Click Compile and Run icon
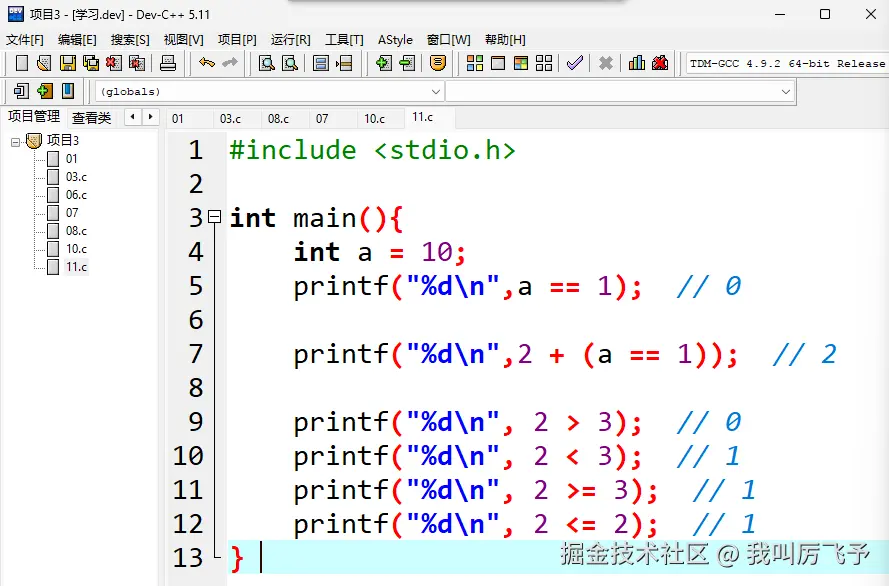The width and height of the screenshot is (889, 586). pyautogui.click(x=520, y=63)
